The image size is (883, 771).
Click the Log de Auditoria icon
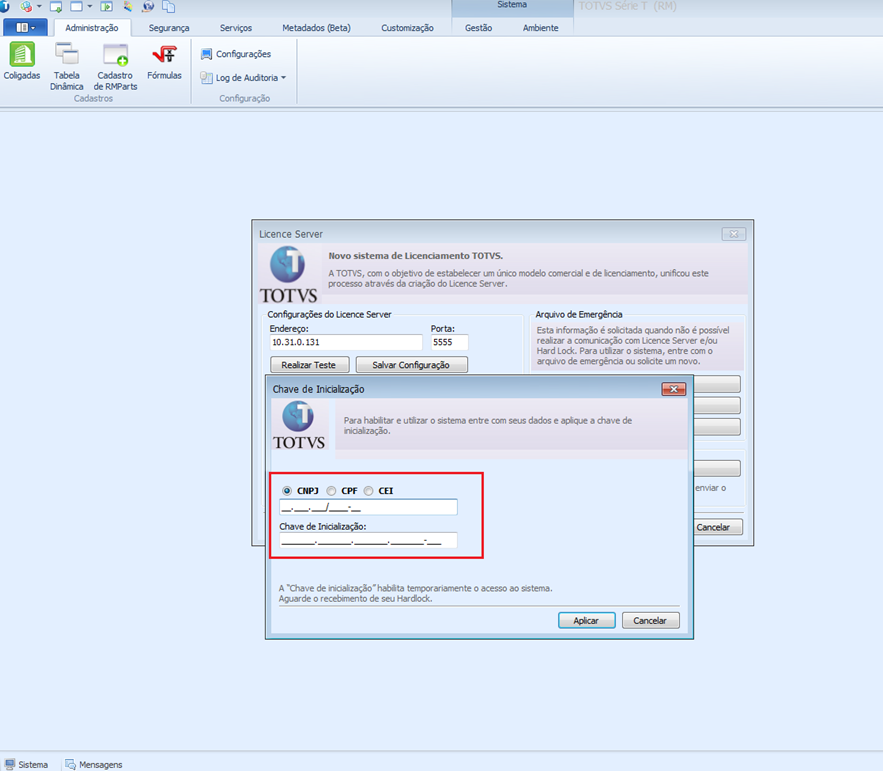tap(206, 78)
